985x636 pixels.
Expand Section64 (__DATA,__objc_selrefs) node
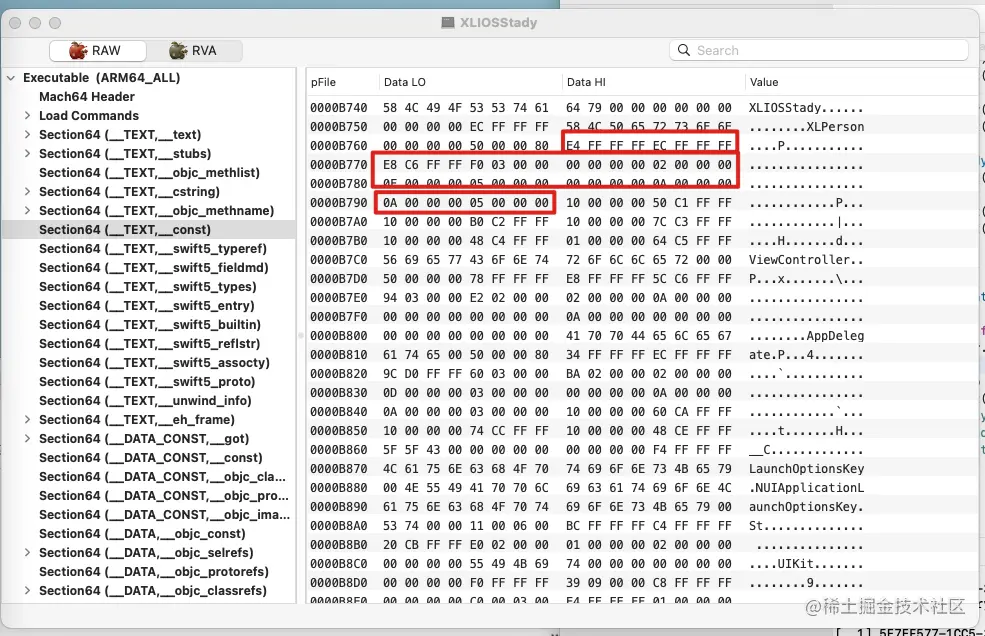point(27,552)
